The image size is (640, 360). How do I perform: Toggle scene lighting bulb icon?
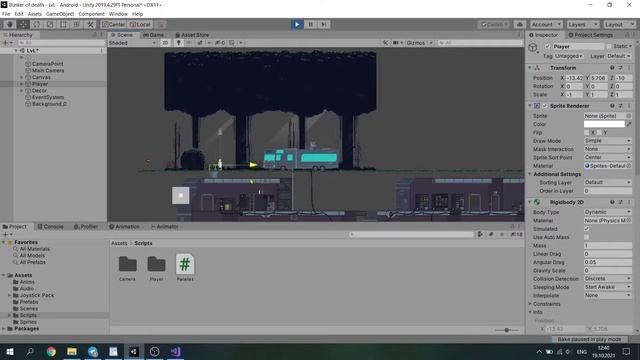point(178,43)
